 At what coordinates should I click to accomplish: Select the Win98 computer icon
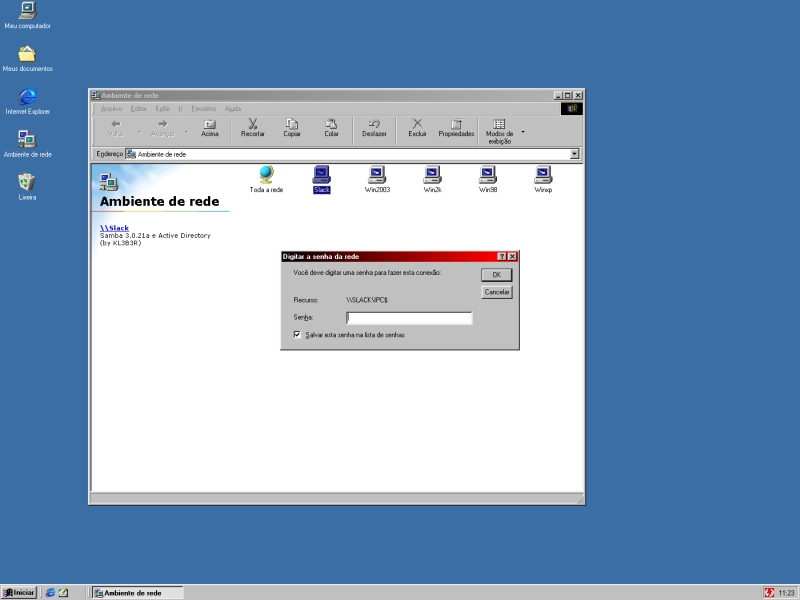pos(488,176)
